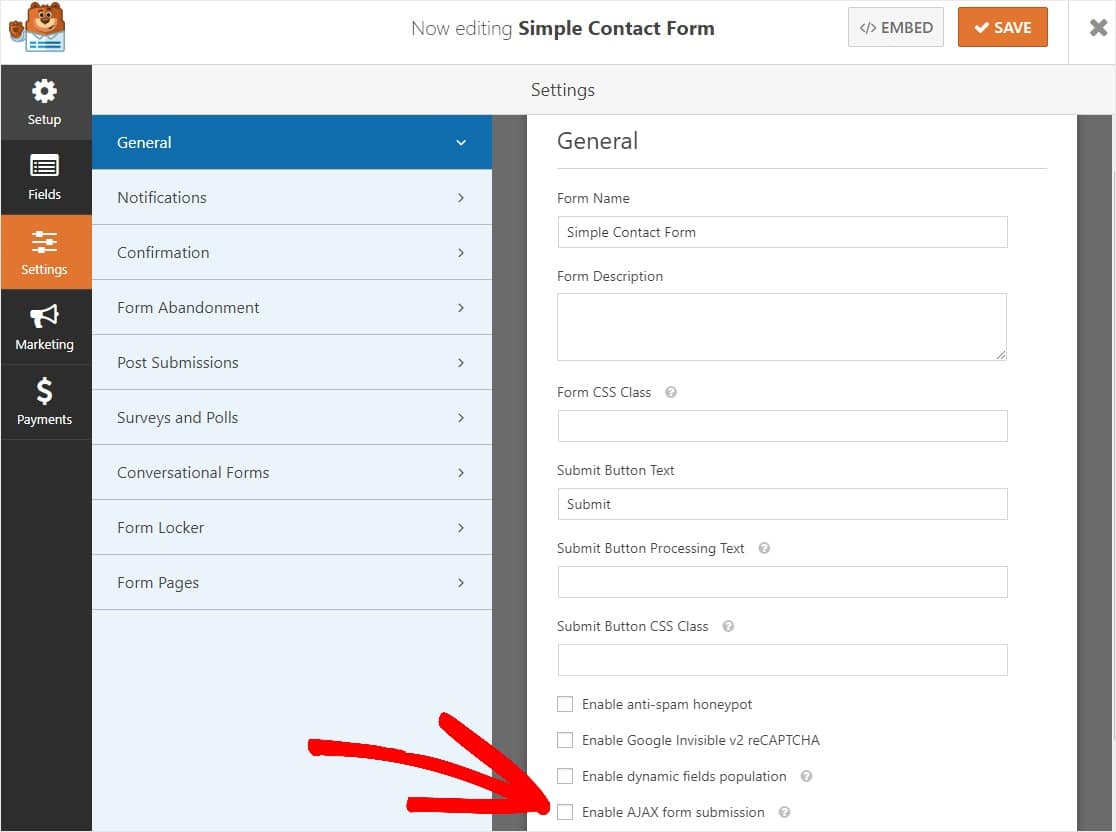Open Form Pages settings label
The height and width of the screenshot is (832, 1116).
(158, 583)
